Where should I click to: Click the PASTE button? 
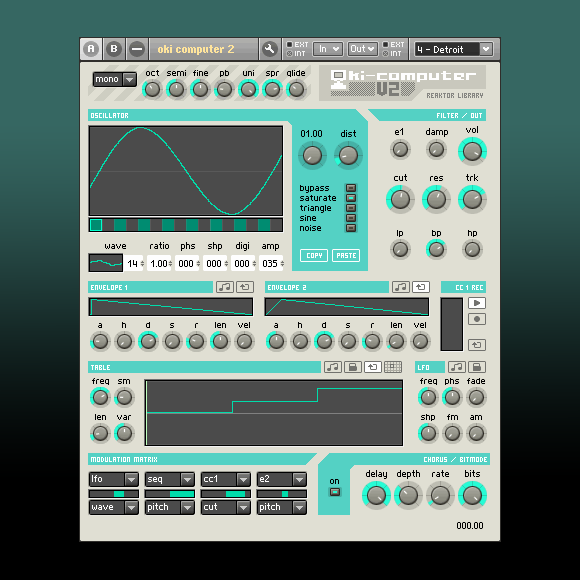[346, 255]
